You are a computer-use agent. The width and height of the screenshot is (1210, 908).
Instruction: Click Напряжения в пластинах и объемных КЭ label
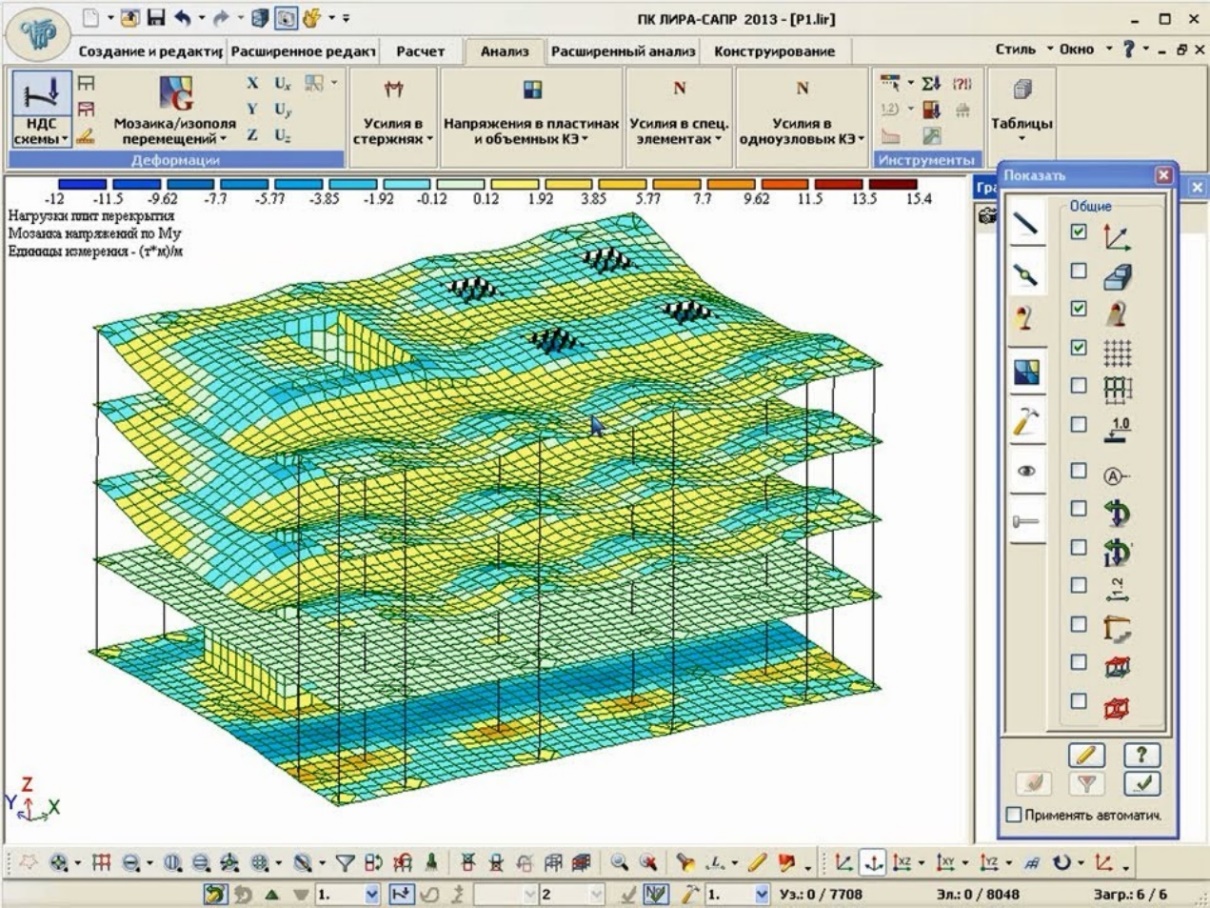532,131
